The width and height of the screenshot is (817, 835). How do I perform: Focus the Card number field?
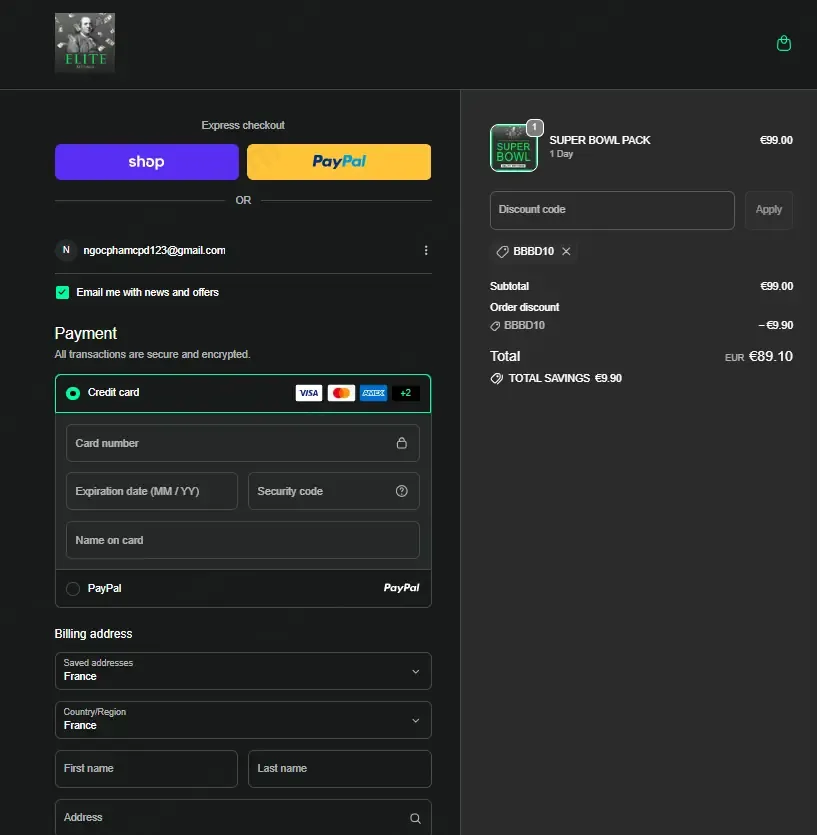point(242,443)
